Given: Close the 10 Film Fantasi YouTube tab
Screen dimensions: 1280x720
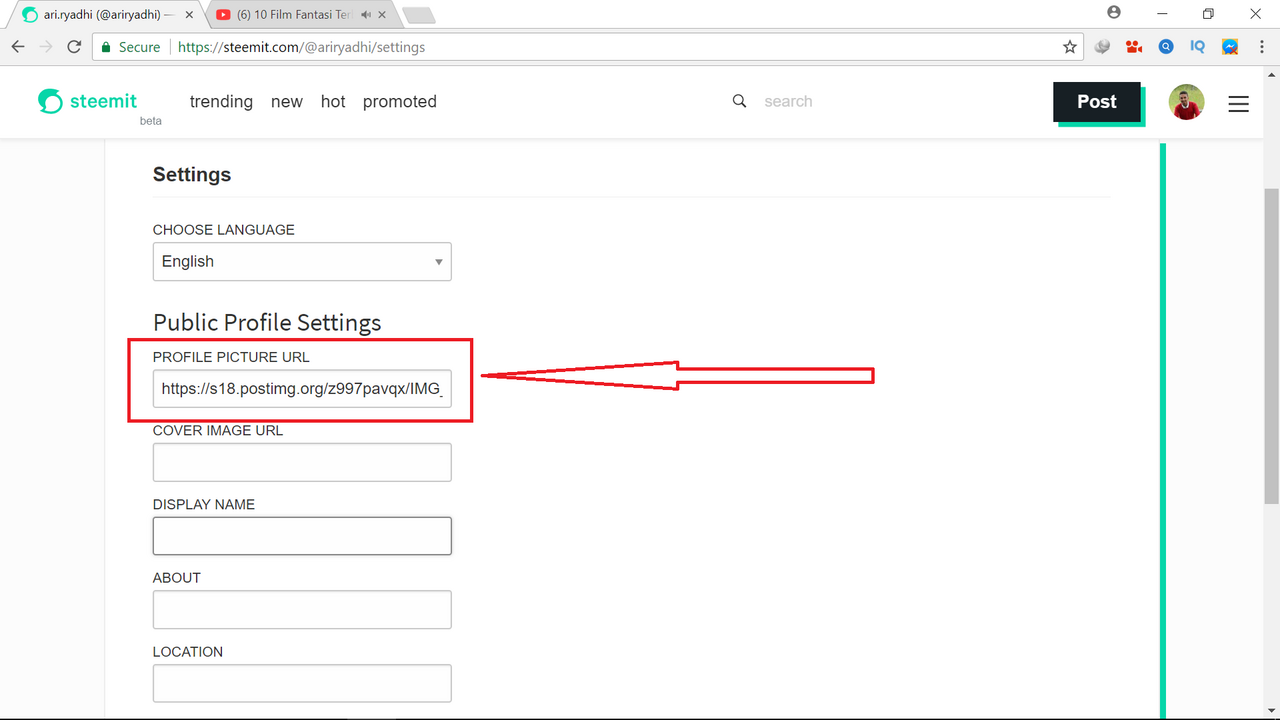Looking at the screenshot, I should pos(383,15).
